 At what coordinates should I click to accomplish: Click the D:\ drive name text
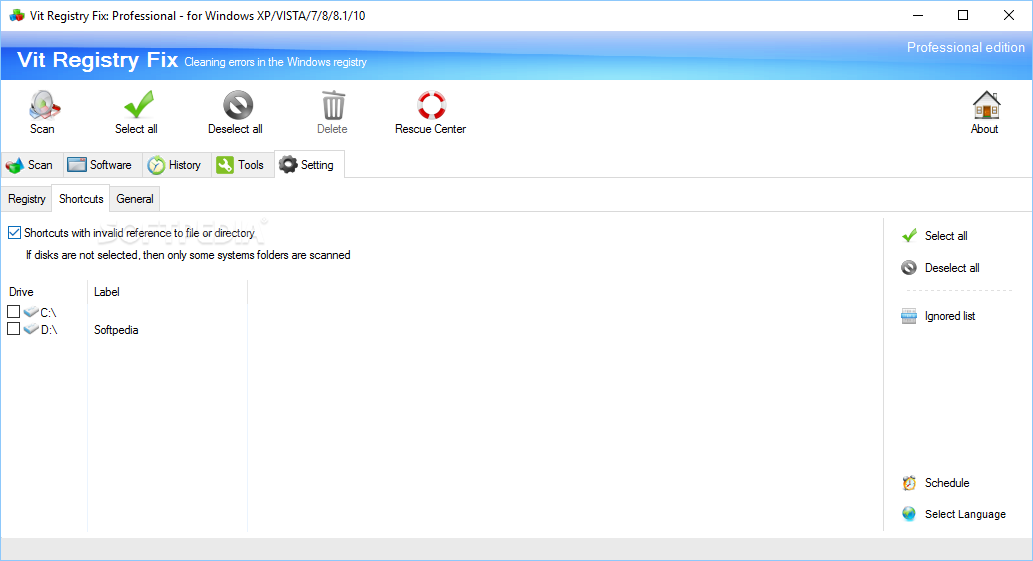(49, 330)
